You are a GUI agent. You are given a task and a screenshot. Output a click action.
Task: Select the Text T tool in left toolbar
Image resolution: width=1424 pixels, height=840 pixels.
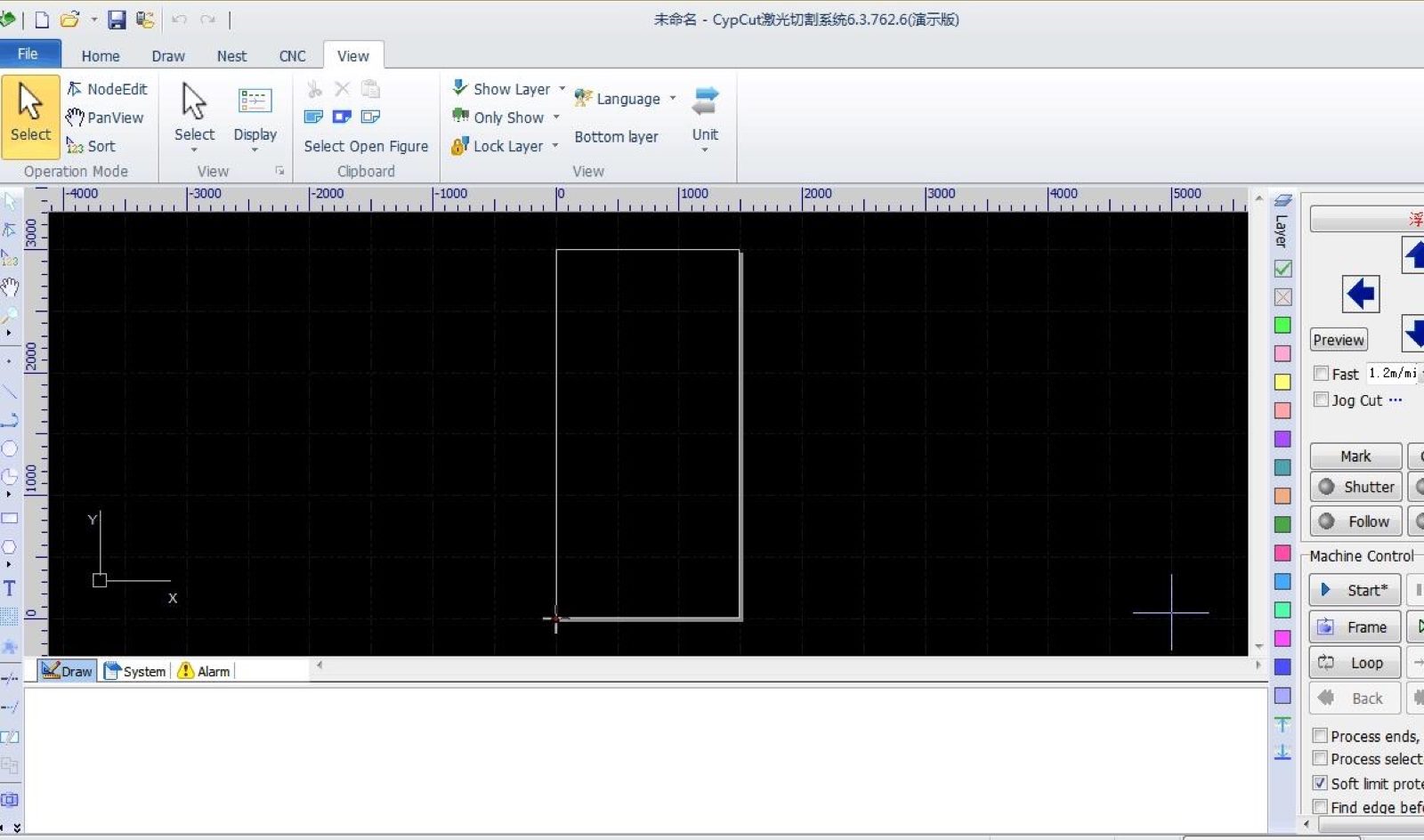click(10, 588)
